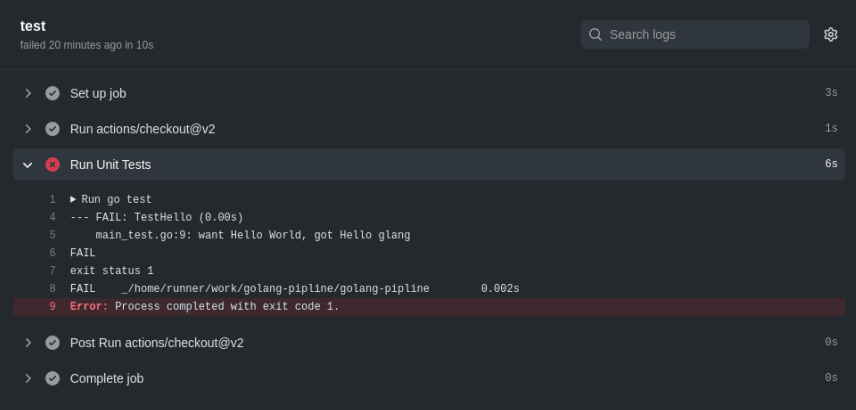Select log line number 8
Screen dimensions: 856x410
52,289
